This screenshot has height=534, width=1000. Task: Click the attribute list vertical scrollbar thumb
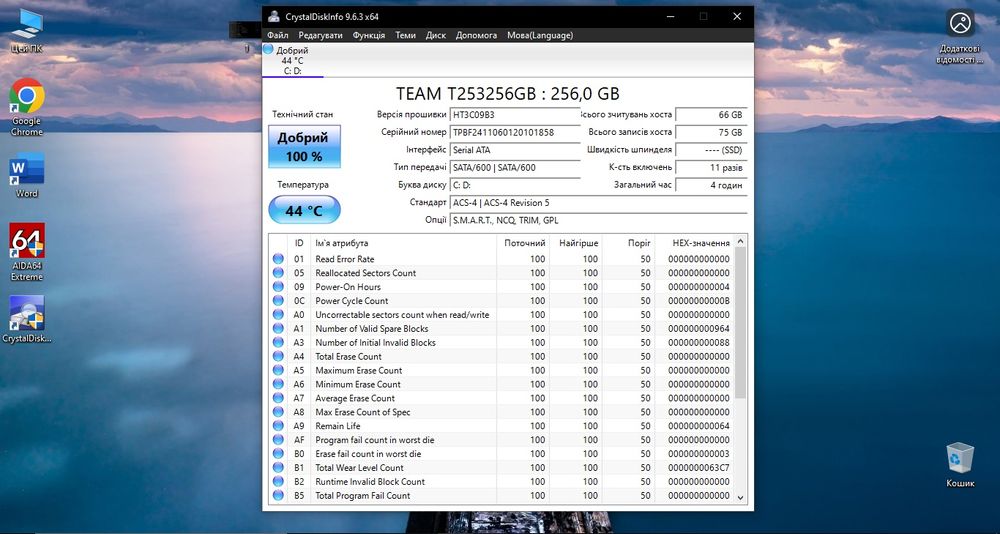[x=740, y=323]
